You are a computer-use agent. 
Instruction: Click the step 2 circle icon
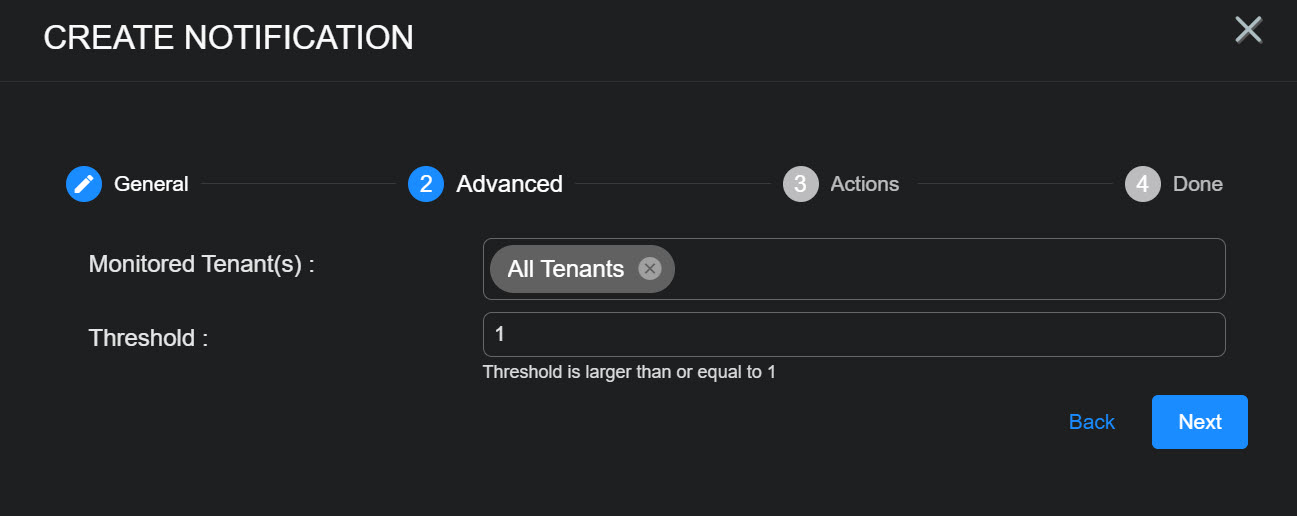[x=426, y=184]
